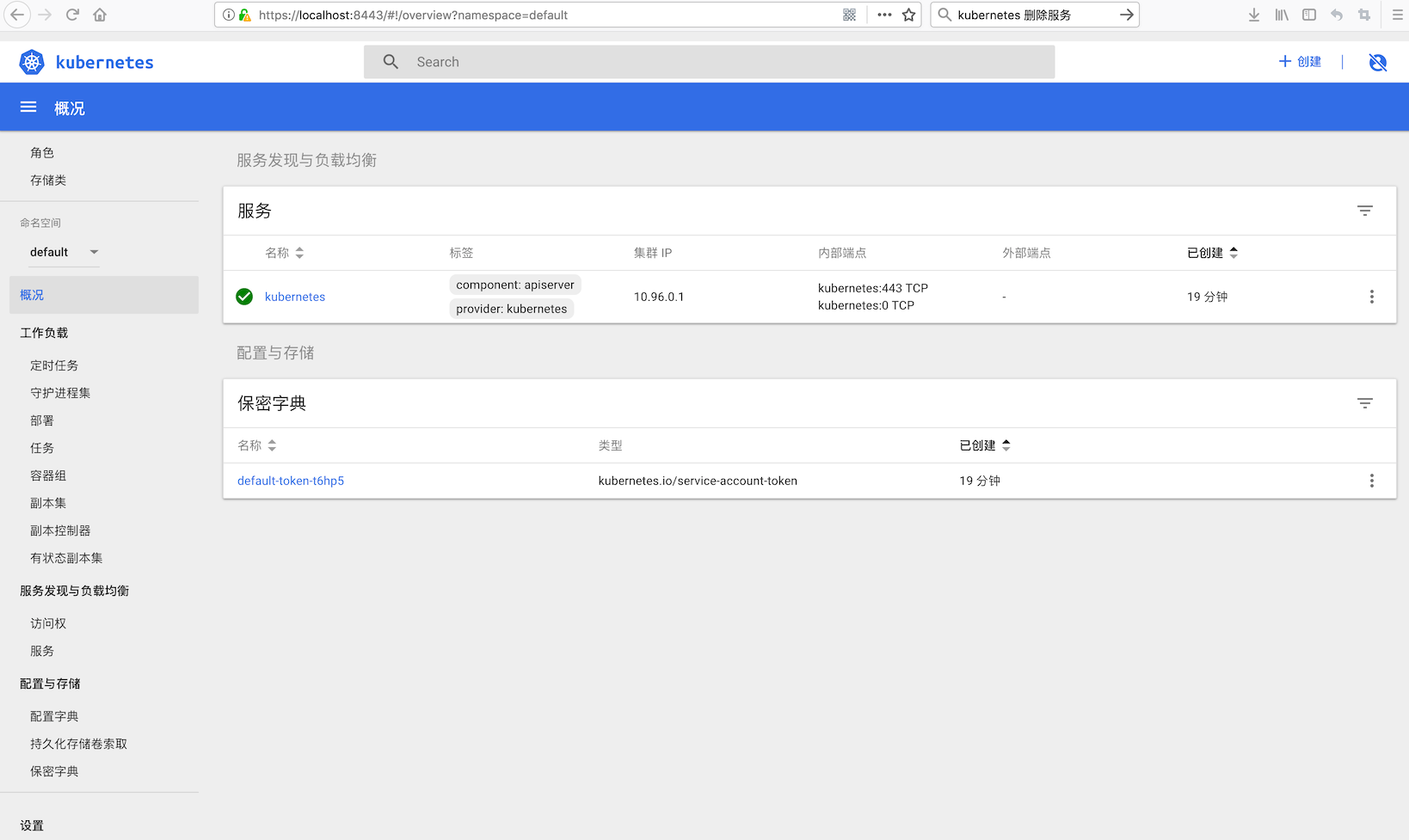This screenshot has height=840, width=1409.
Task: Open 角色 in the sidebar
Action: [x=42, y=153]
